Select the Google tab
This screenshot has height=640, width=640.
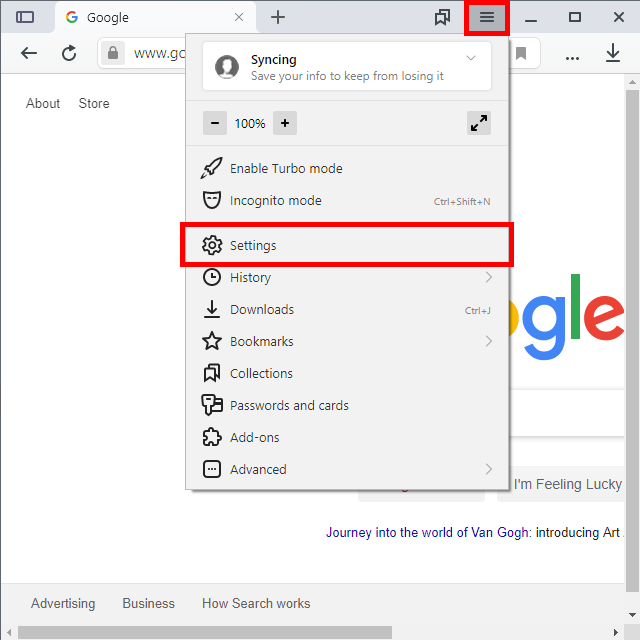point(155,17)
